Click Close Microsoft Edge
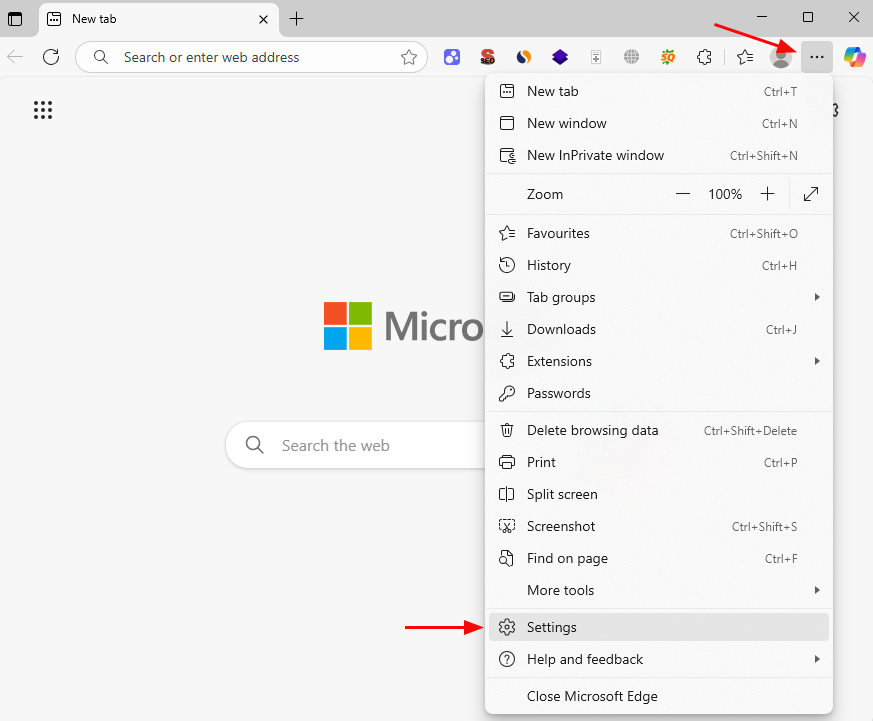The height and width of the screenshot is (721, 873). [592, 696]
